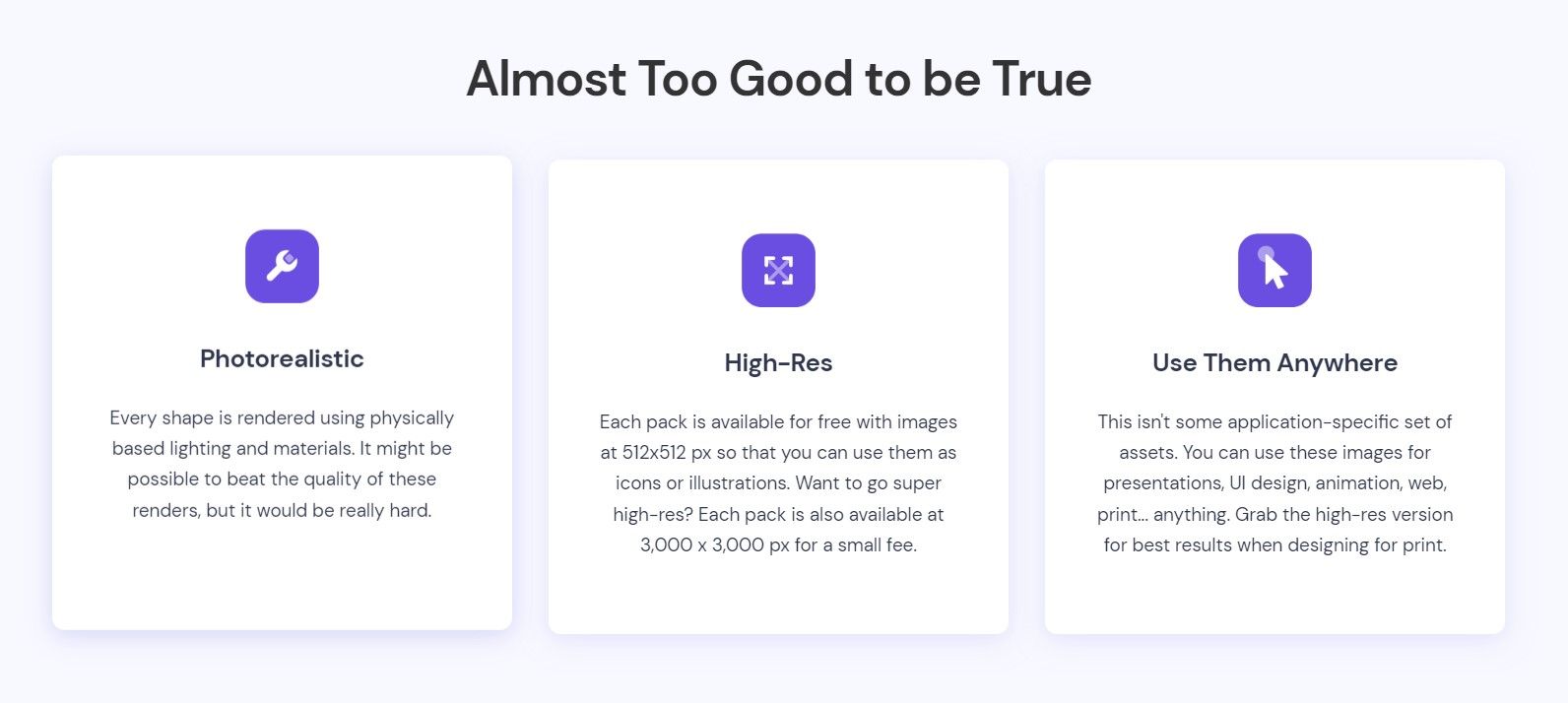Screen dimensions: 1568x703
Task: Click the Use Them Anywhere heading
Action: click(x=1274, y=362)
